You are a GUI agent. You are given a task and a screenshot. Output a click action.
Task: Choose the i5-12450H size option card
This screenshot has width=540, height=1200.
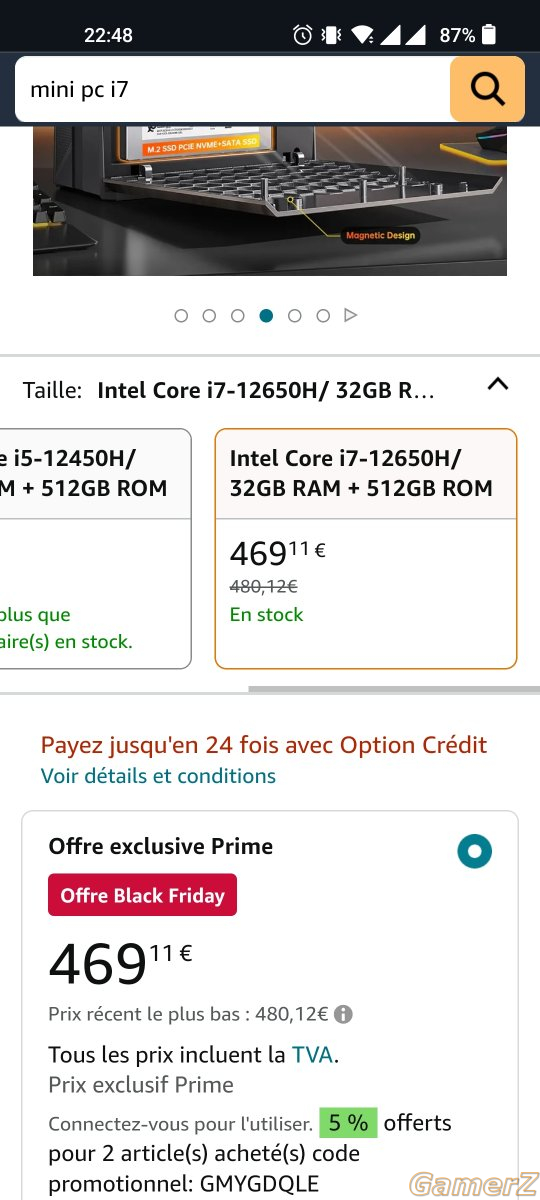click(x=95, y=548)
